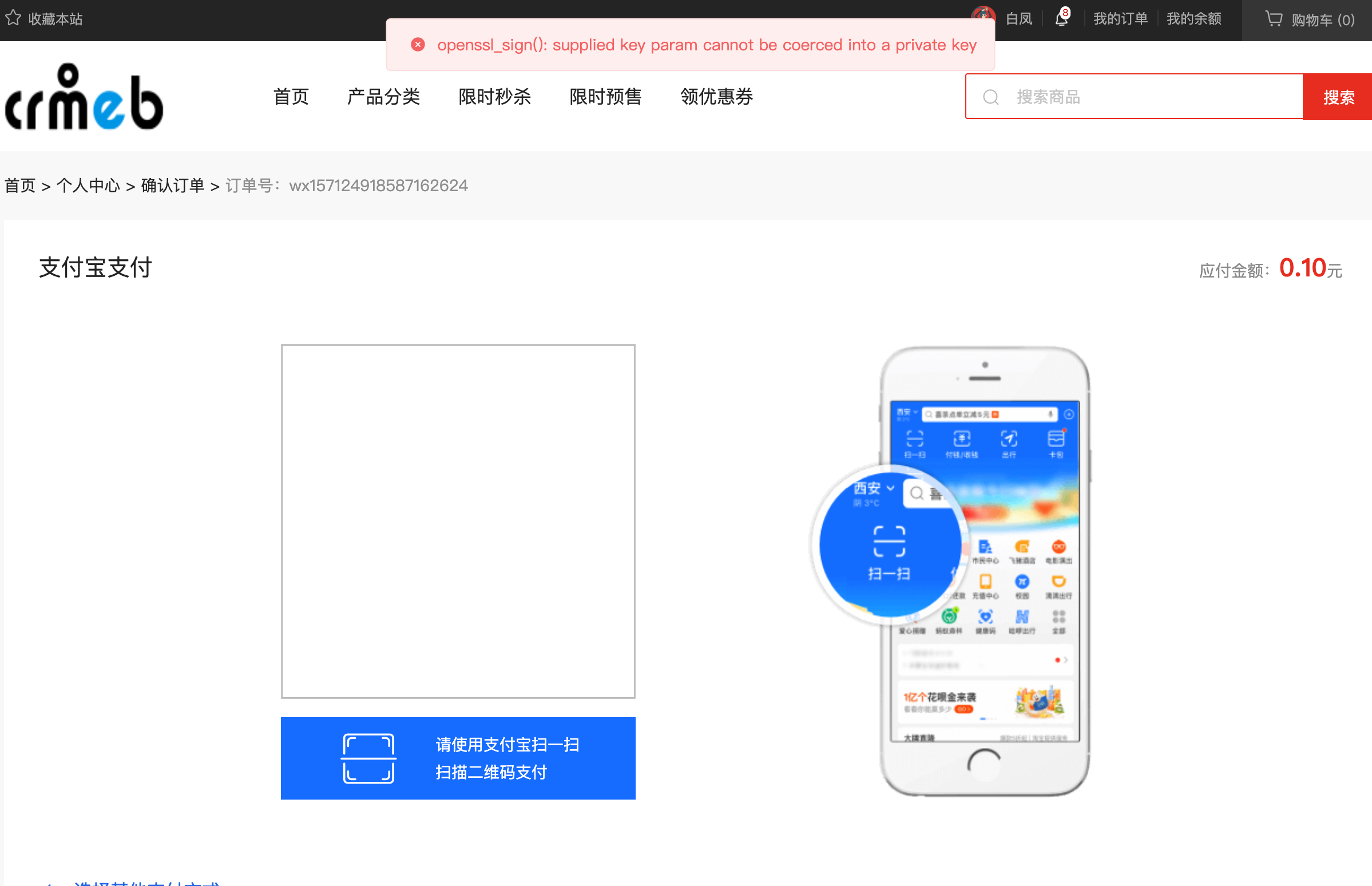This screenshot has width=1372, height=886.
Task: Click the red 搜索 button
Action: tap(1338, 97)
